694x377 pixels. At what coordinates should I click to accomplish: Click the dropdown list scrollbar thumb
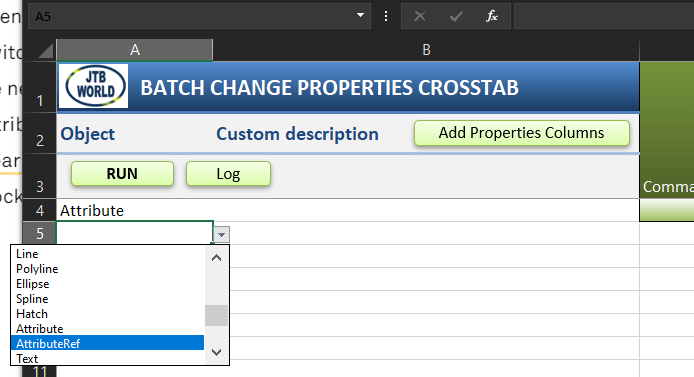tap(216, 315)
